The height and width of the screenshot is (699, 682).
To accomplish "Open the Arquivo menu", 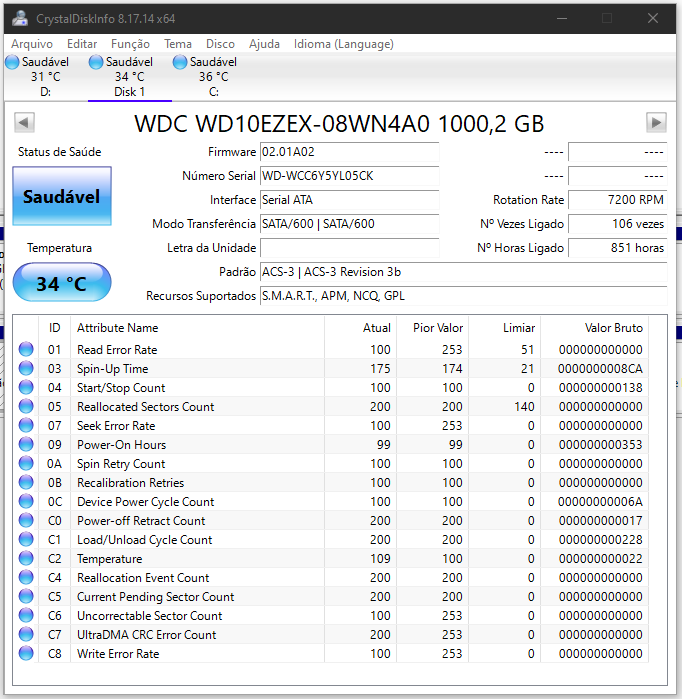I will [32, 44].
